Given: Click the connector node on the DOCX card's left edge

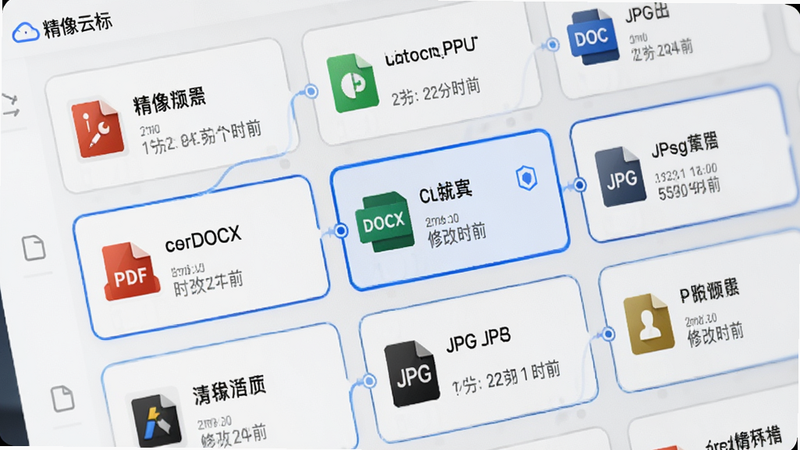Looking at the screenshot, I should 341,231.
